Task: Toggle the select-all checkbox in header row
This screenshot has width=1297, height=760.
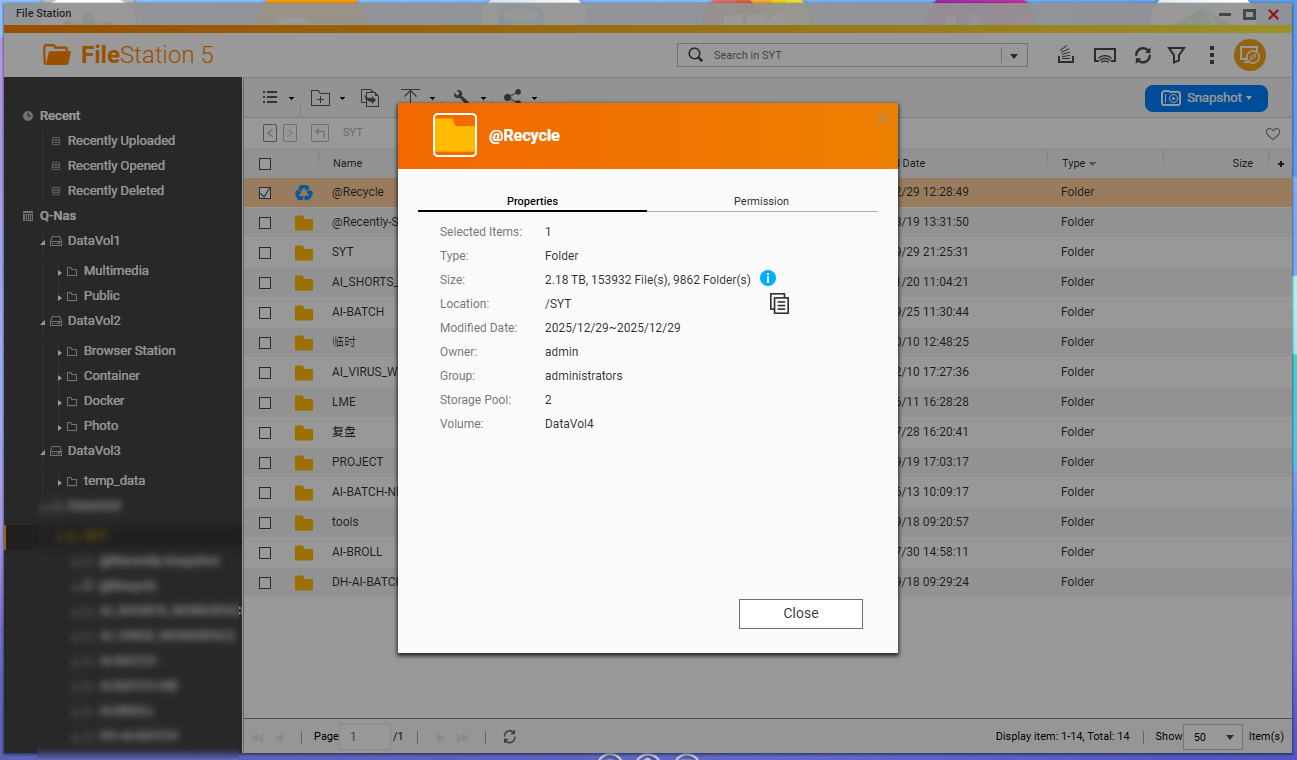Action: click(265, 164)
